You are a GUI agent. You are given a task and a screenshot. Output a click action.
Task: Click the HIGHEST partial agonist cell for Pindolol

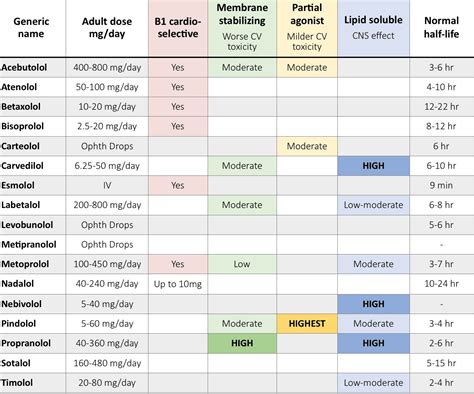307,324
